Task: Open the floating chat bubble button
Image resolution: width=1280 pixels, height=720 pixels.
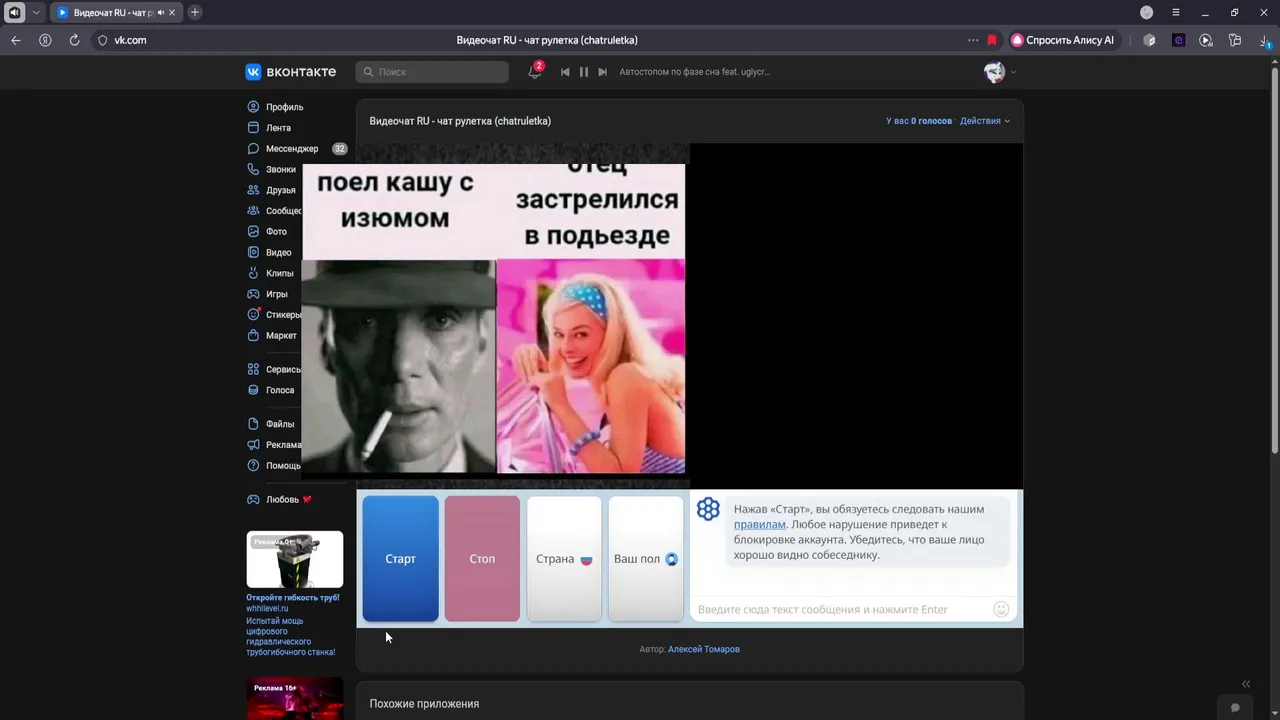Action: [1235, 708]
